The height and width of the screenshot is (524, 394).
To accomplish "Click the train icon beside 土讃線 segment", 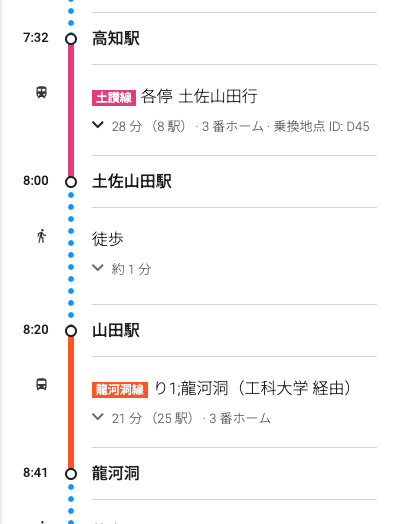I will (x=41, y=92).
